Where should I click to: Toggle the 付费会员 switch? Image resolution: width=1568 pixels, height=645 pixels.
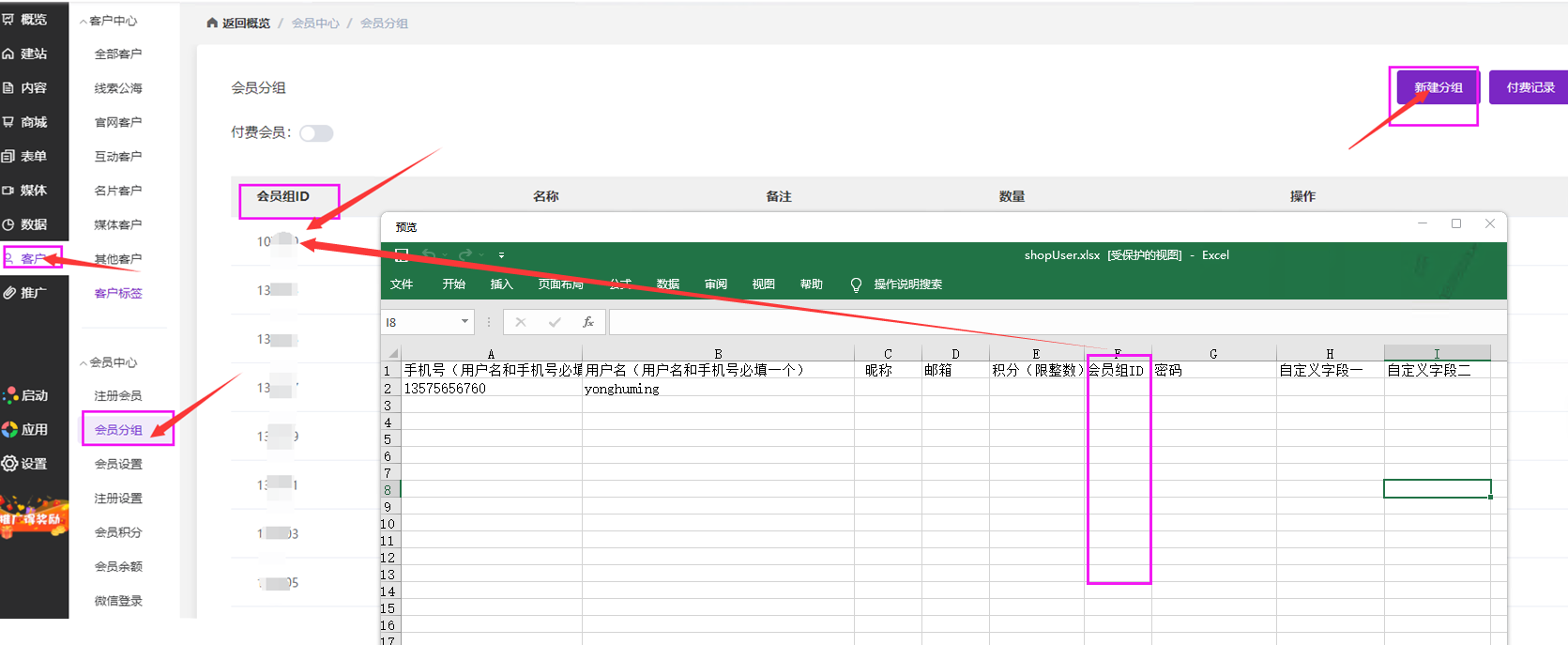316,133
